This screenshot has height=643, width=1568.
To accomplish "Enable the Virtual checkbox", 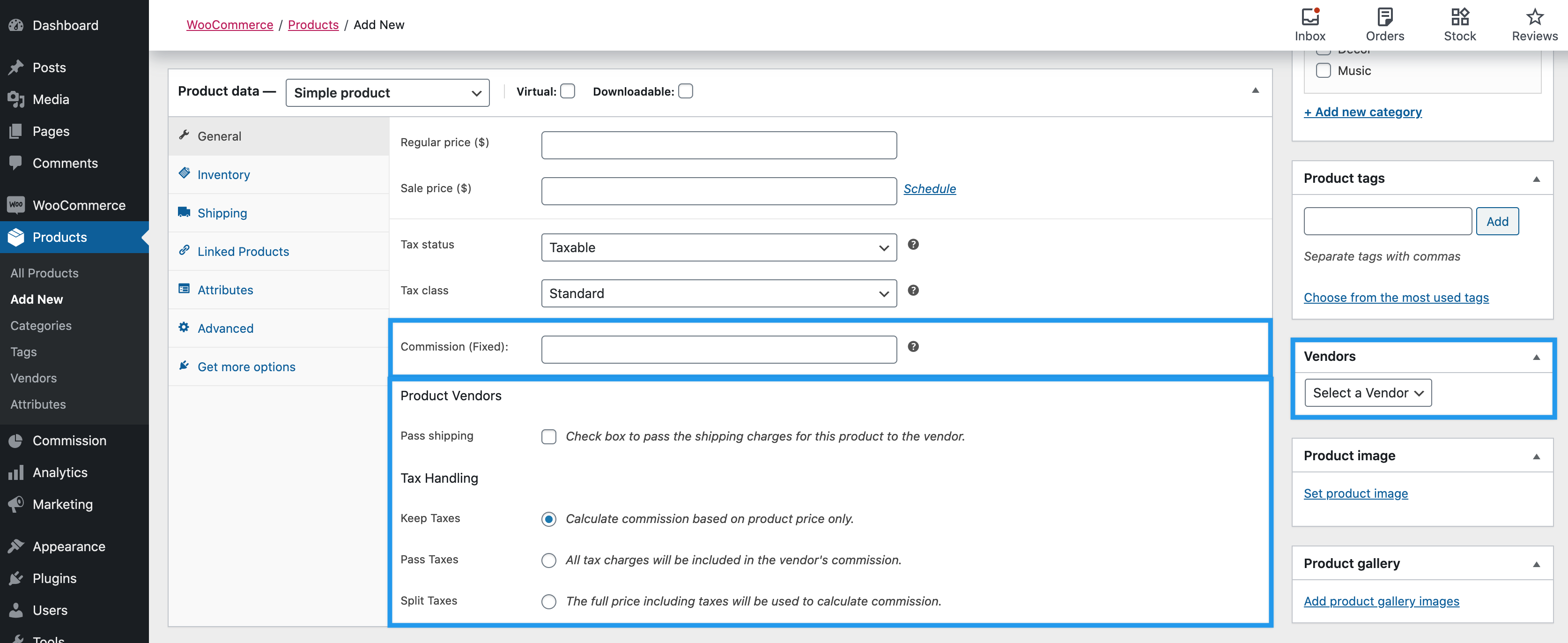I will [567, 91].
